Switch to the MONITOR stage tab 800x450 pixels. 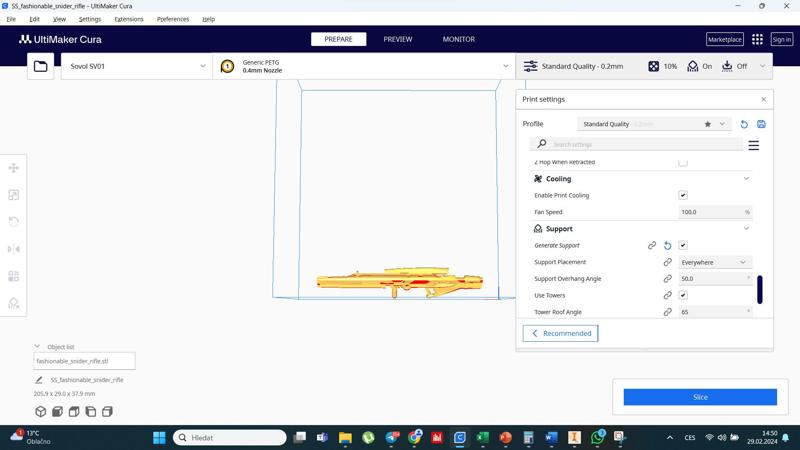click(459, 39)
